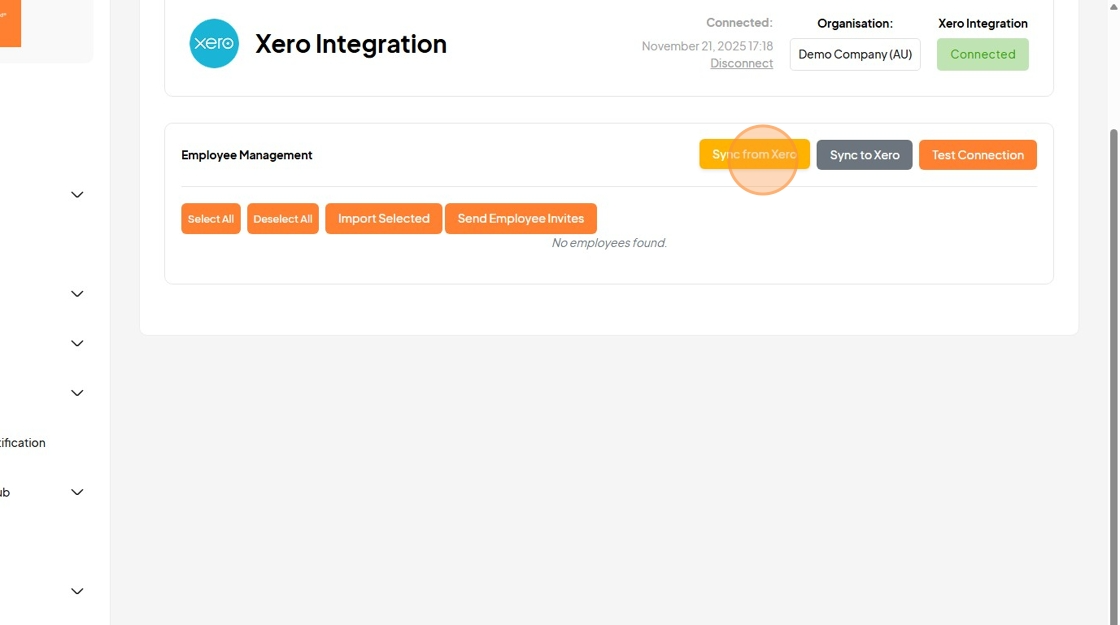1120x625 pixels.
Task: Click the vertical scrollbar thumb
Action: [1113, 371]
